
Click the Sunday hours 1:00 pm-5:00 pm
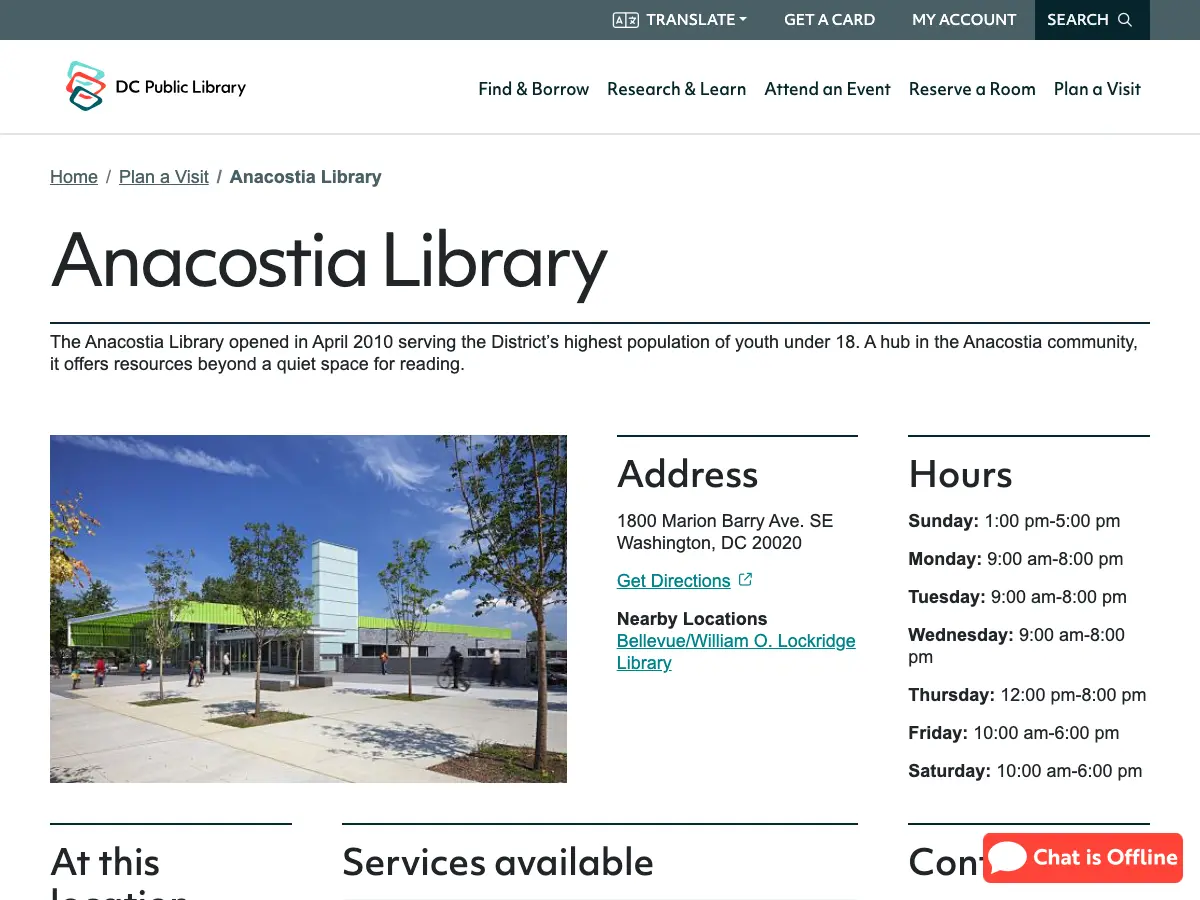point(1052,521)
